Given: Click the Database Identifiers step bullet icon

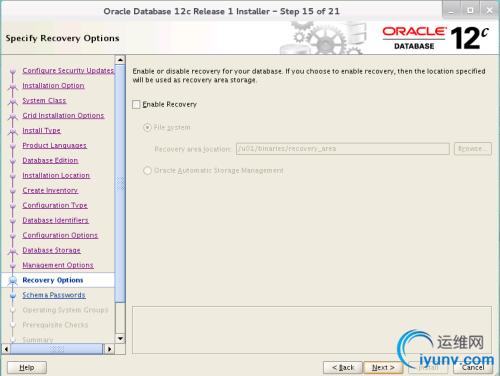Looking at the screenshot, I should [13, 221].
